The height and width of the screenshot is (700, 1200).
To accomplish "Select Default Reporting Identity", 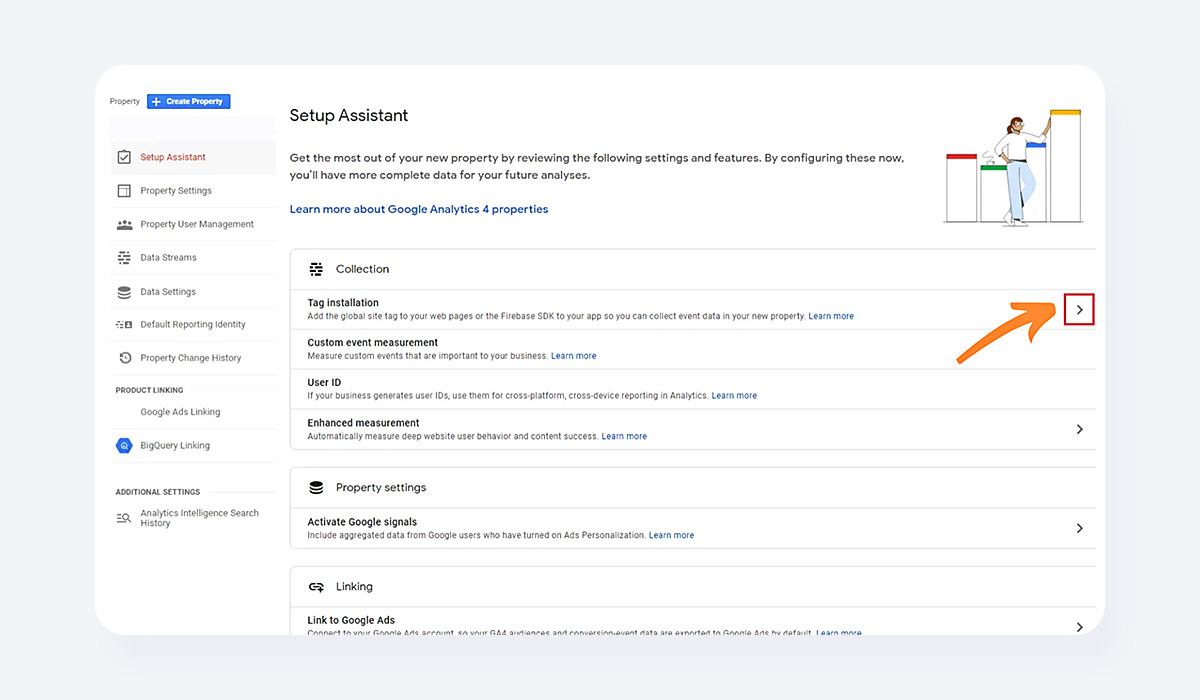I will [x=192, y=325].
